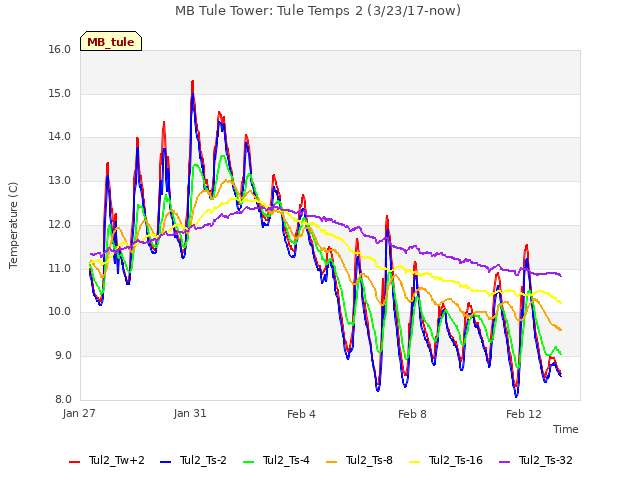Click the green Tul2_Ts-4 legend swatch
640x480 pixels.
[248, 462]
